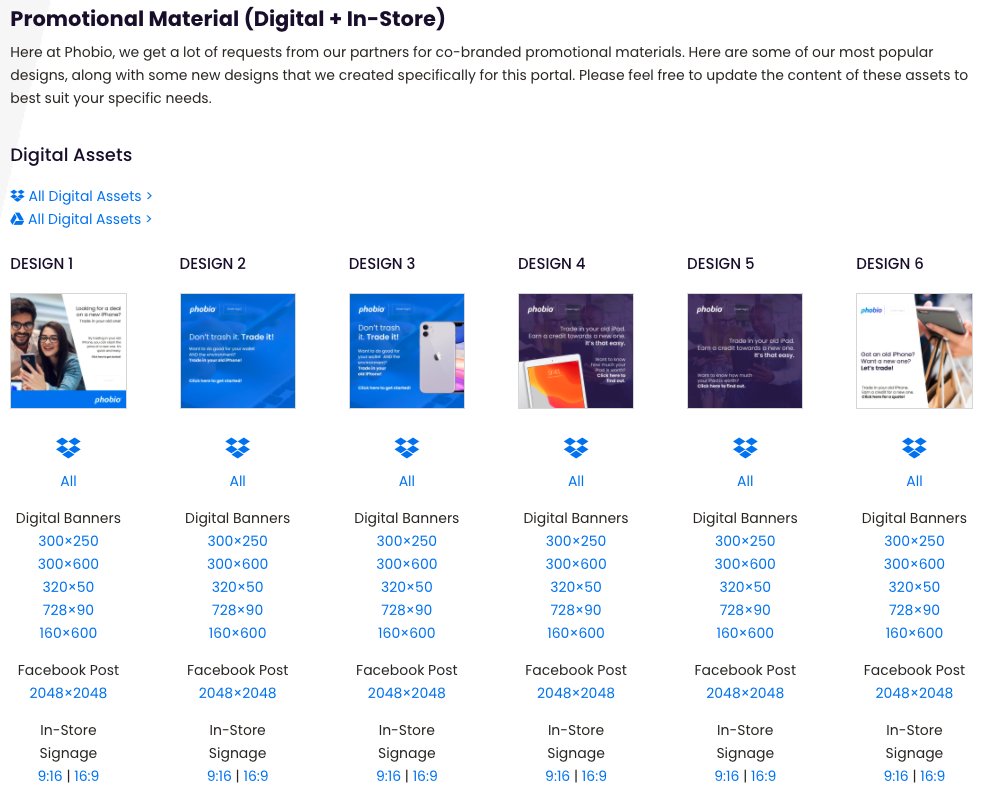Viewport: 991px width, 808px height.
Task: Open Design 6 In-Store Signage 16:9
Action: pyautogui.click(x=932, y=776)
